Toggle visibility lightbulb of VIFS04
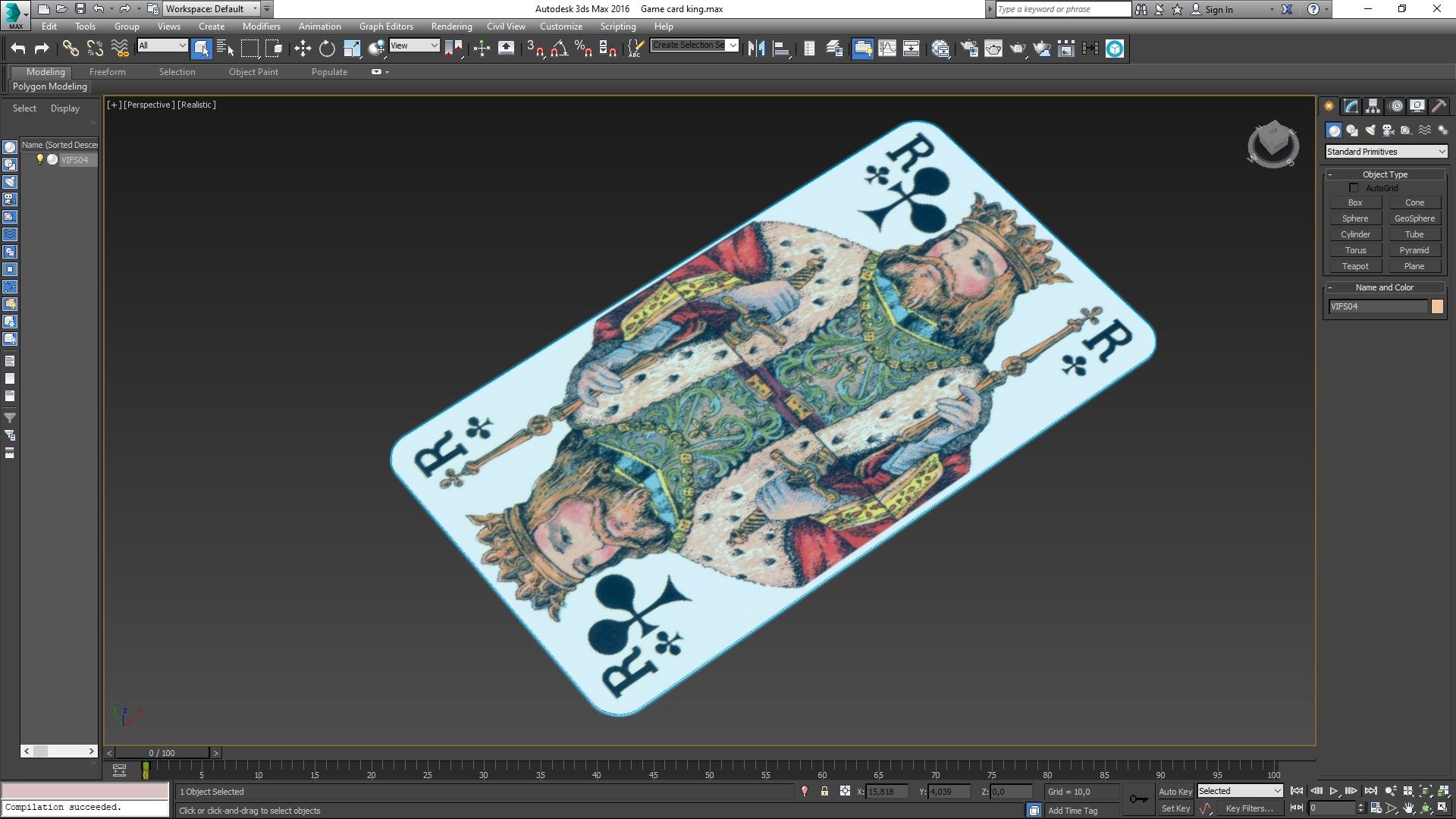 click(x=40, y=159)
